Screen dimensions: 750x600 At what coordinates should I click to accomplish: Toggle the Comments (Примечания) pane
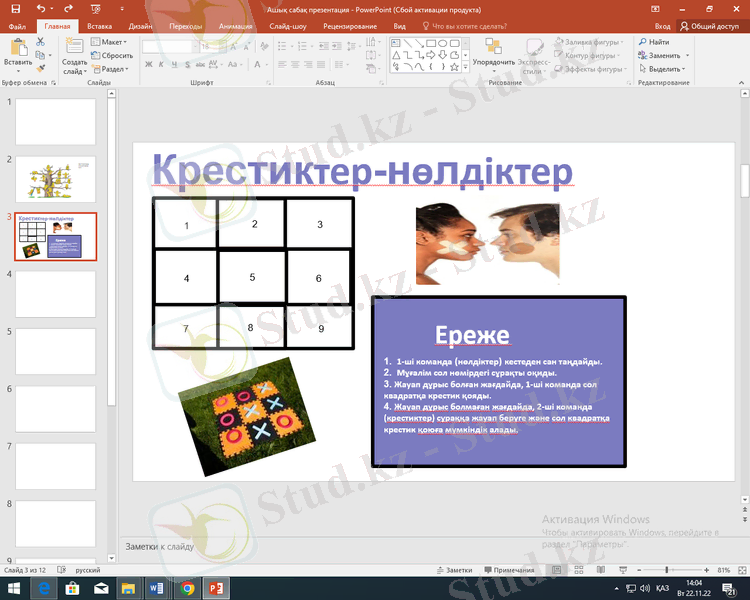[x=509, y=569]
